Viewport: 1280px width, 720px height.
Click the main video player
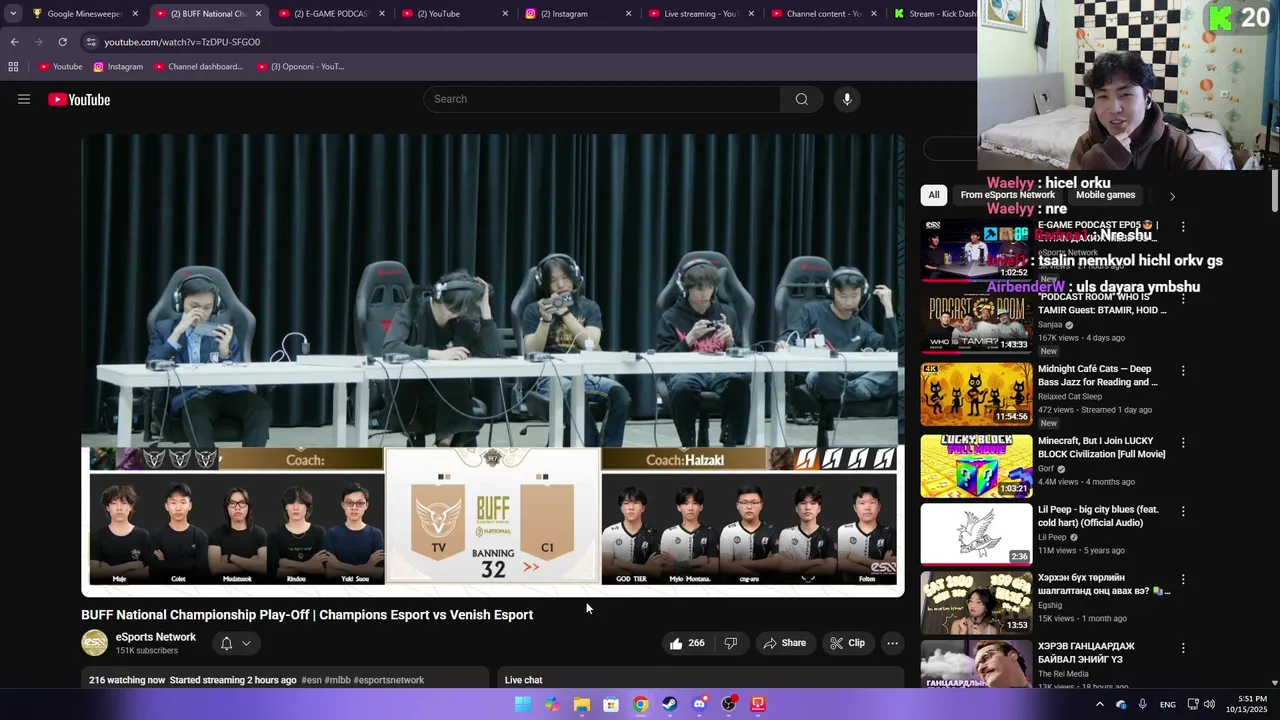pos(493,365)
